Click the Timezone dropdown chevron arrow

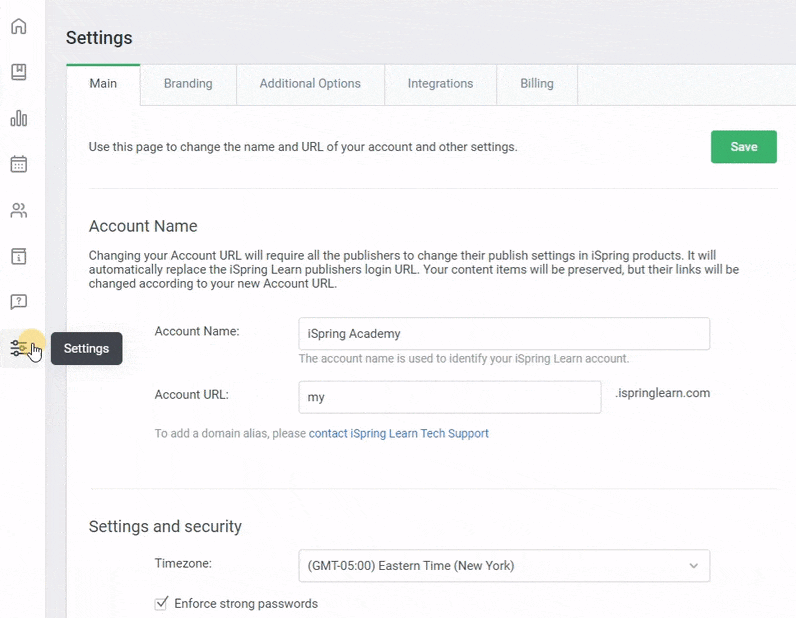pos(693,566)
